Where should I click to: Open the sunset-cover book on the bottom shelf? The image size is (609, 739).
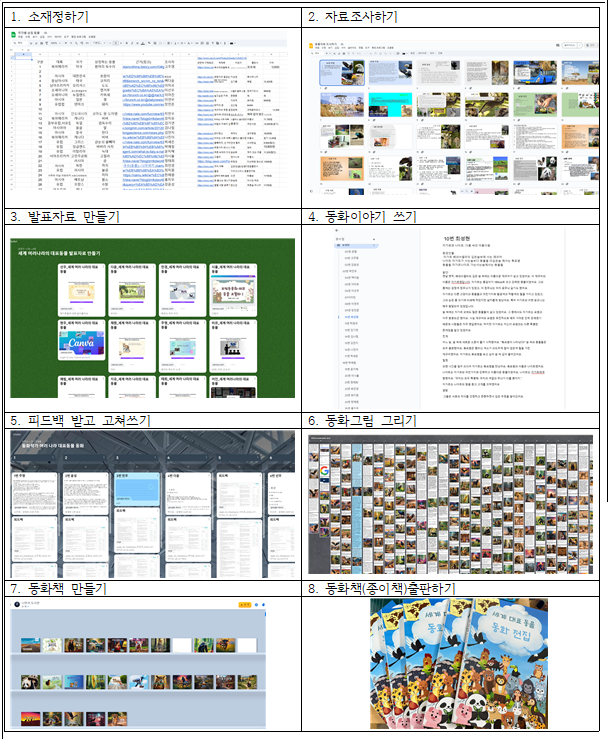coord(30,719)
